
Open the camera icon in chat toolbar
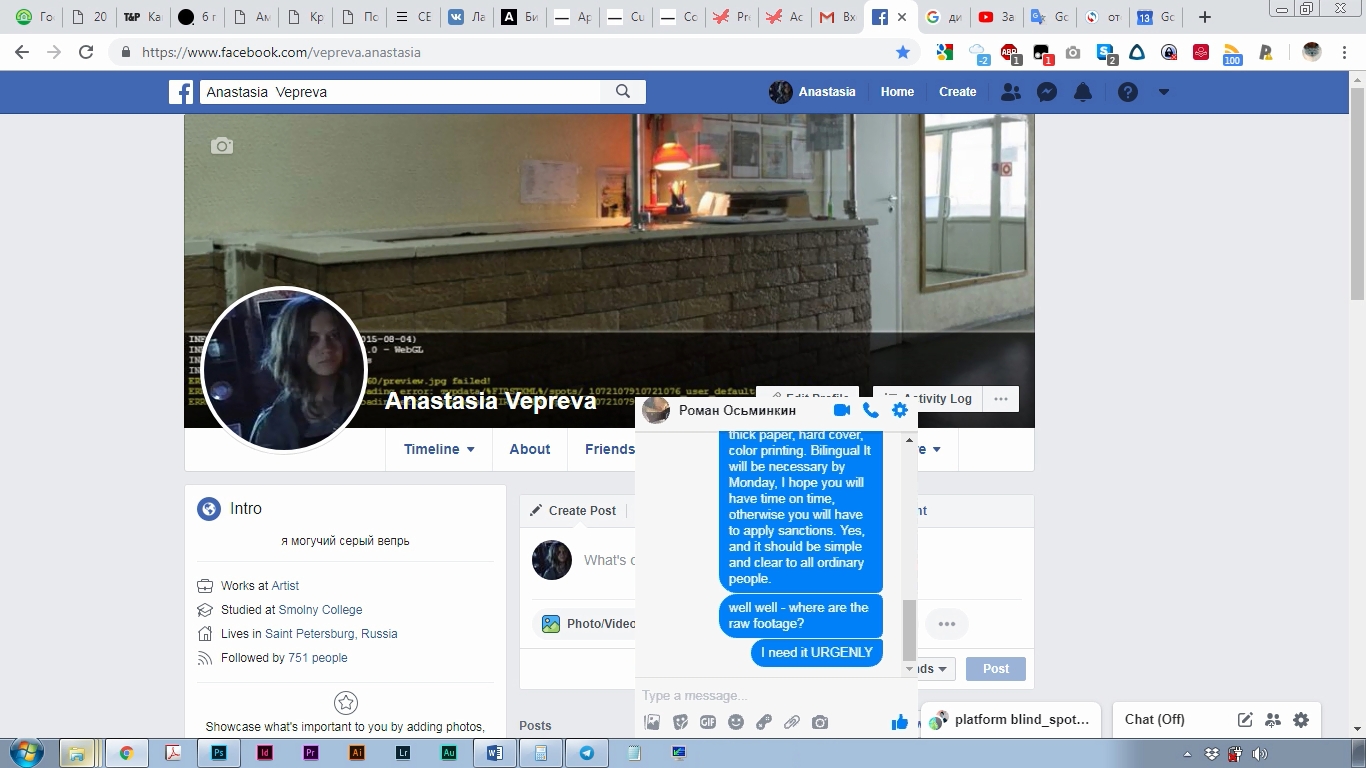pos(820,722)
